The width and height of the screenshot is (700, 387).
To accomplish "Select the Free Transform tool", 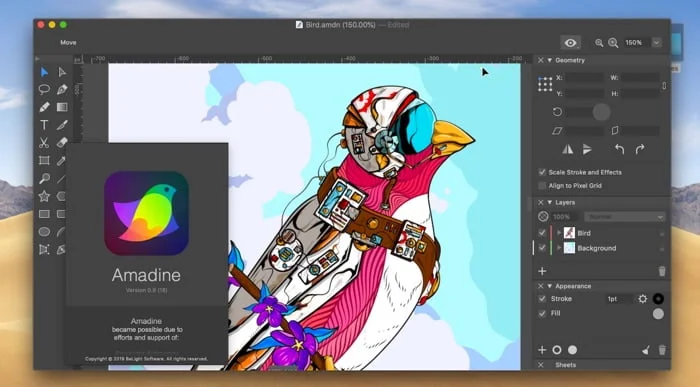I will [x=44, y=250].
